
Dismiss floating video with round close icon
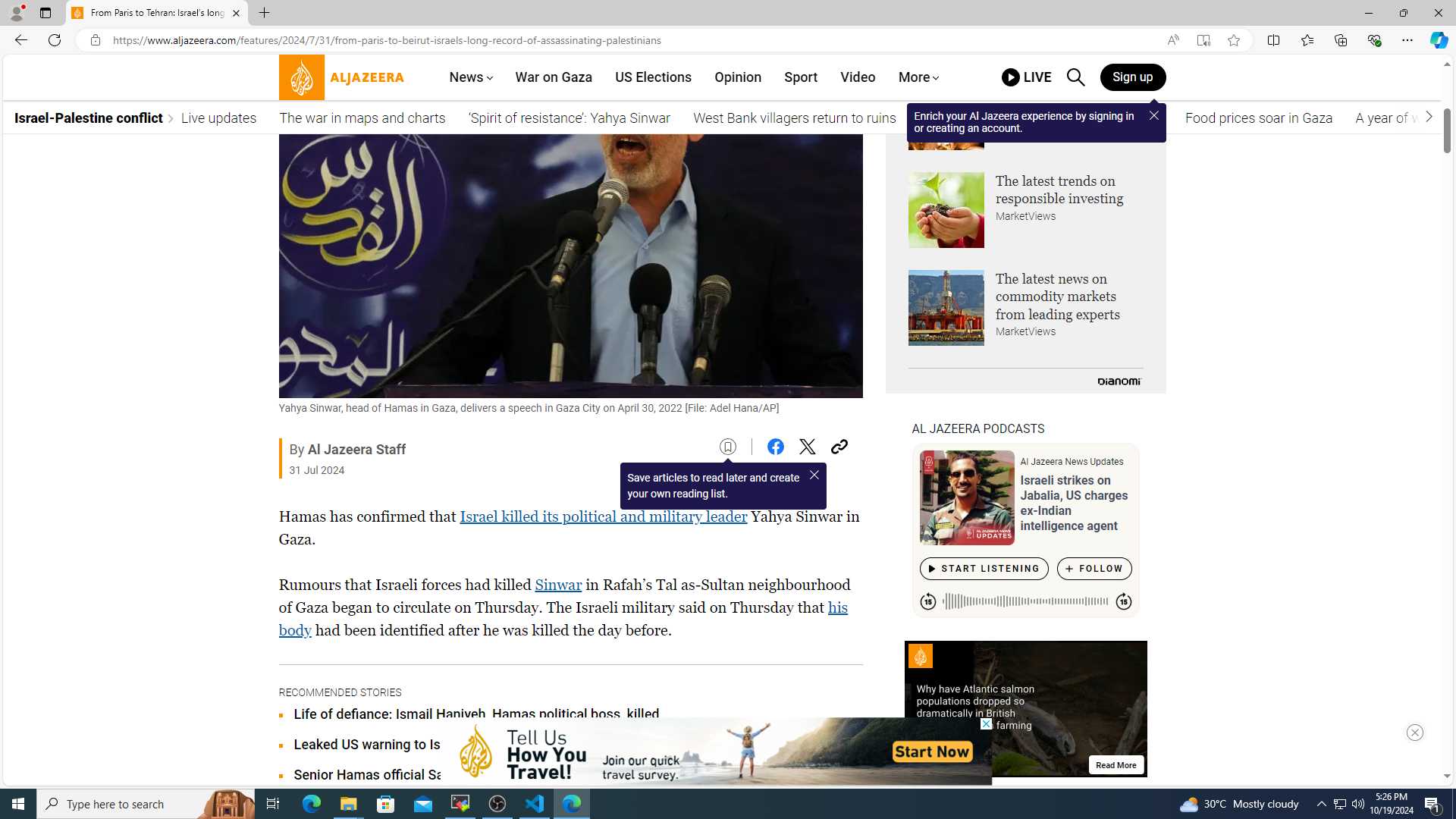point(1414,733)
